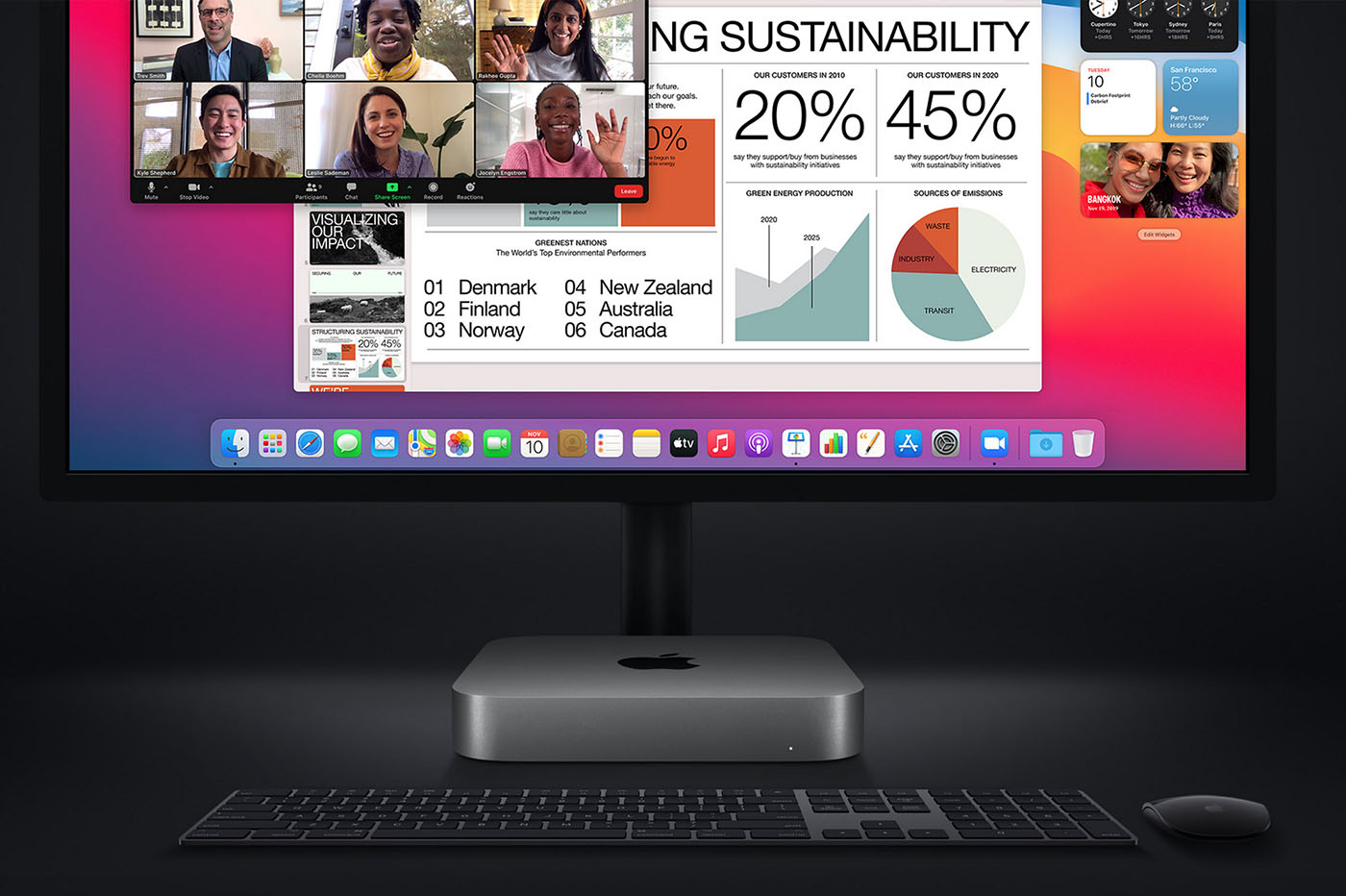Select the Structuring Sustainability slide thumbnail
Viewport: 1346px width, 896px height.
[x=357, y=354]
